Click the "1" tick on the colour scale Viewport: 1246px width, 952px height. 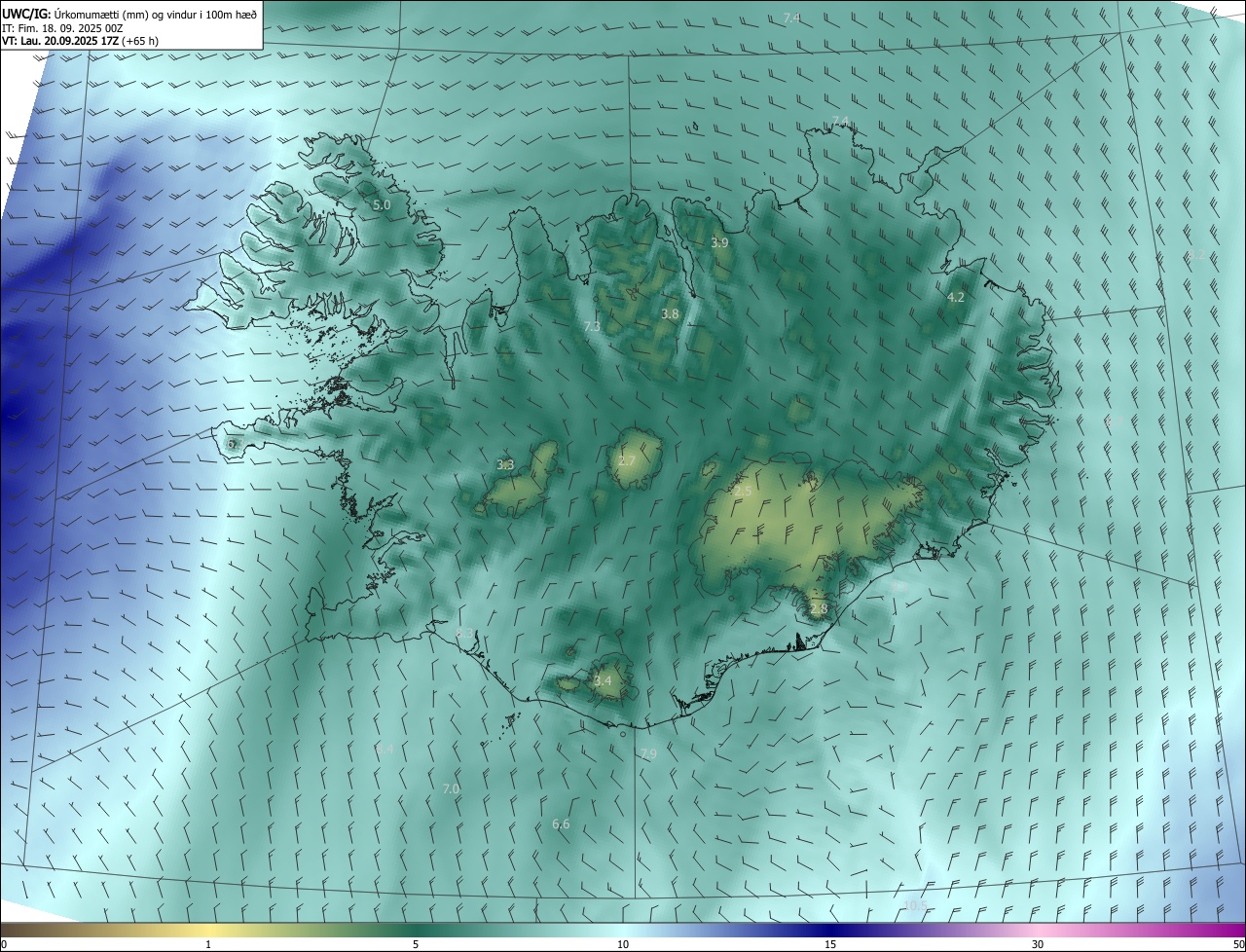[x=208, y=945]
